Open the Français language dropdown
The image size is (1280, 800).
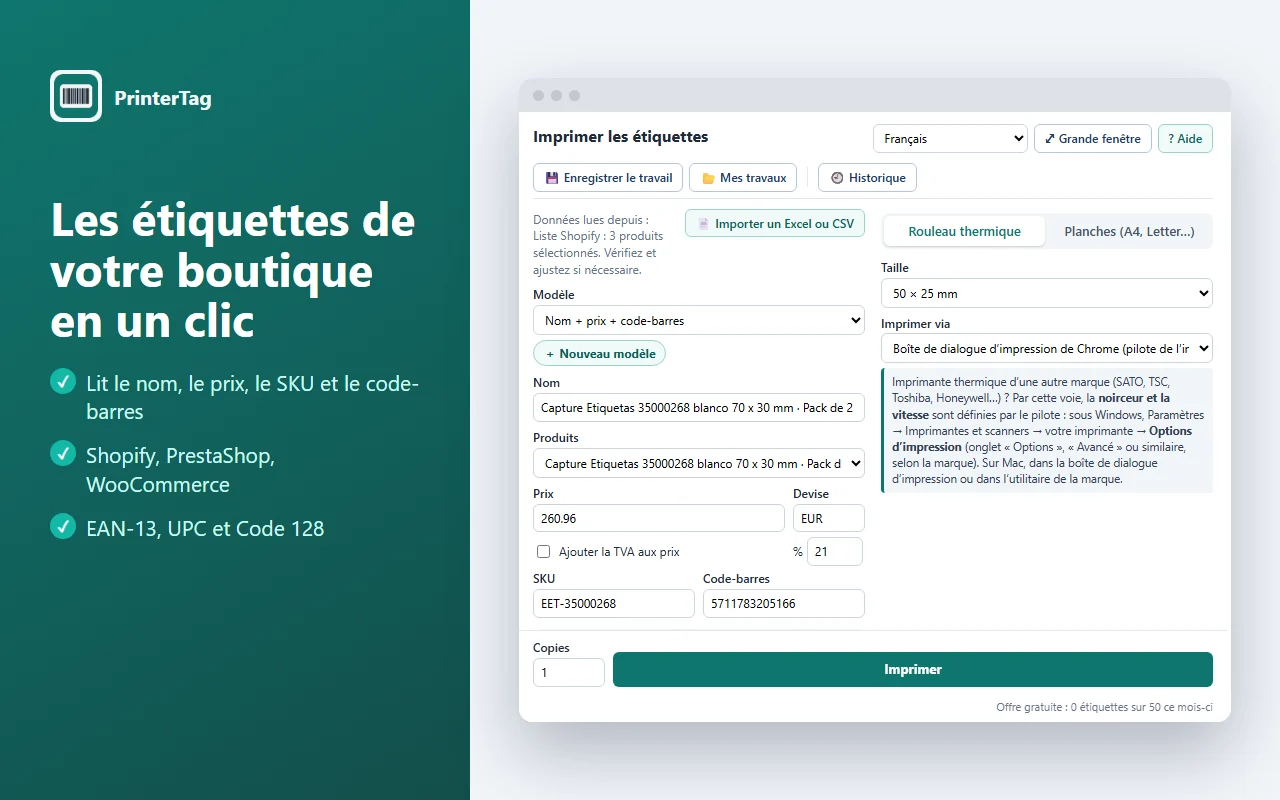coord(950,139)
